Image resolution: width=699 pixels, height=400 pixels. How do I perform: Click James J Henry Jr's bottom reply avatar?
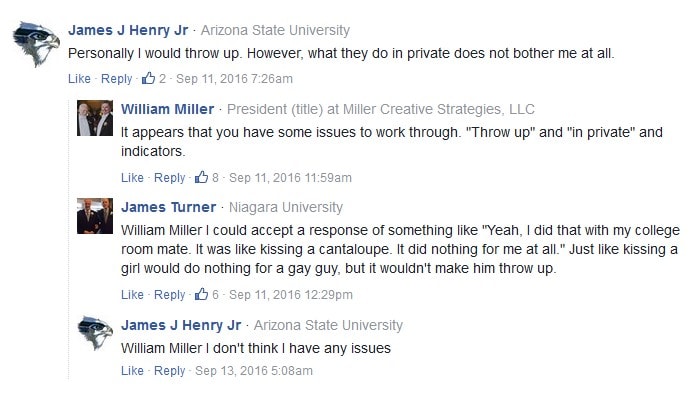95,334
